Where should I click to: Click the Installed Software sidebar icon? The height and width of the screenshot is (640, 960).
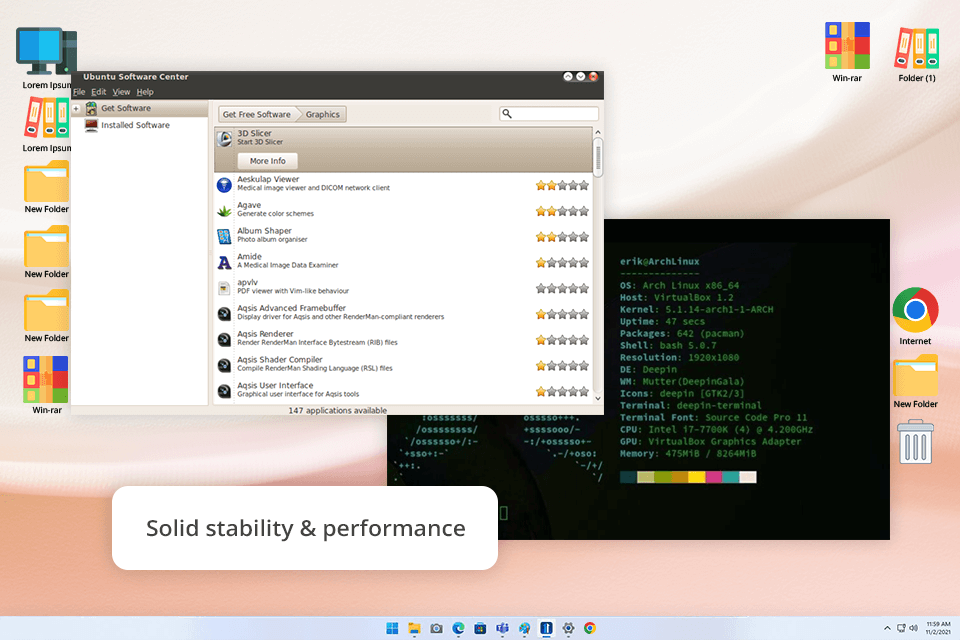click(91, 125)
